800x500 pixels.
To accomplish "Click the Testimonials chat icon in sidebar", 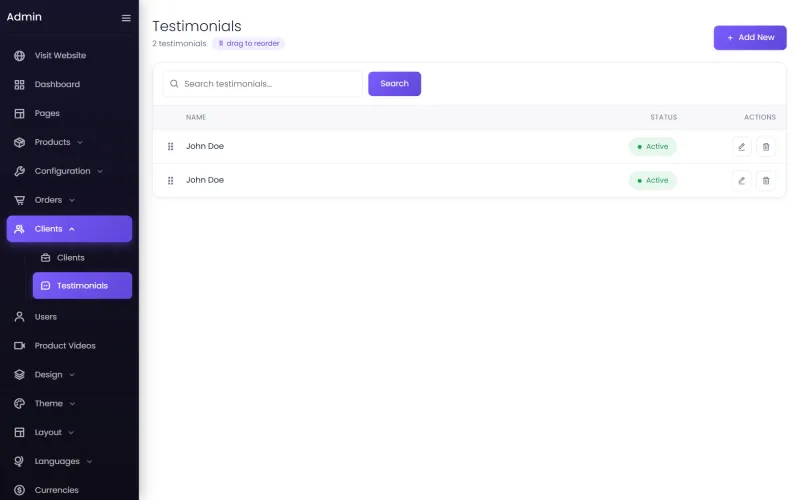I will [45, 286].
